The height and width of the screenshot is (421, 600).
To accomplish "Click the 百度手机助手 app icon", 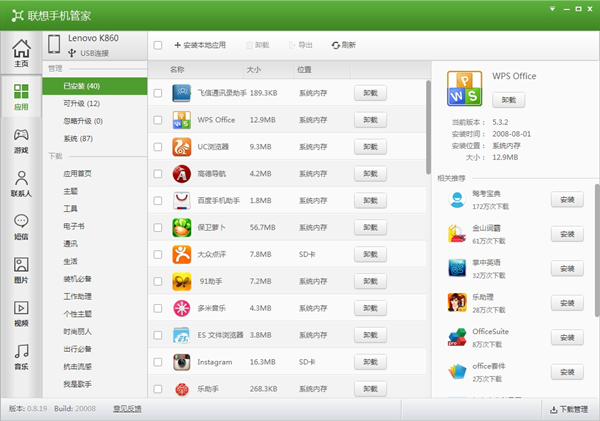I will click(x=181, y=201).
